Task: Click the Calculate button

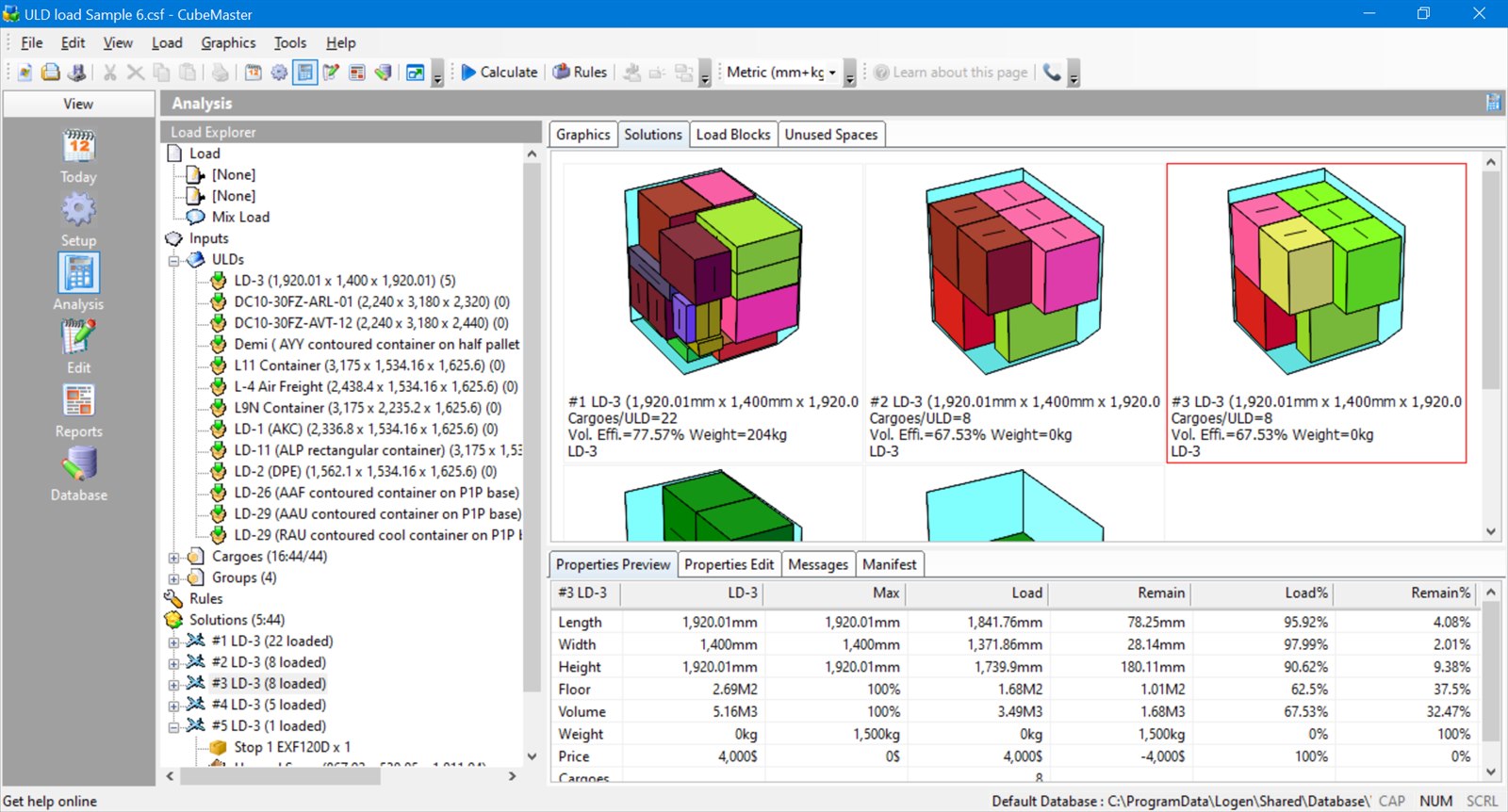Action: tap(499, 73)
